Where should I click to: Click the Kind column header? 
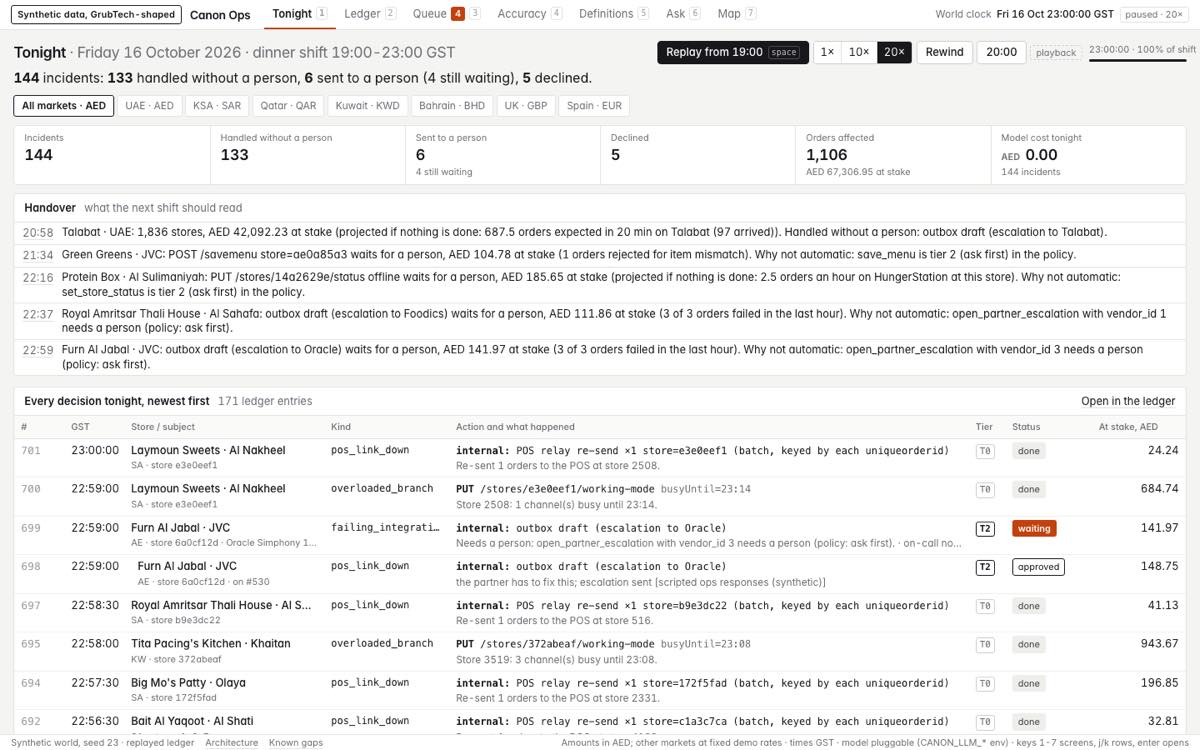click(x=341, y=427)
